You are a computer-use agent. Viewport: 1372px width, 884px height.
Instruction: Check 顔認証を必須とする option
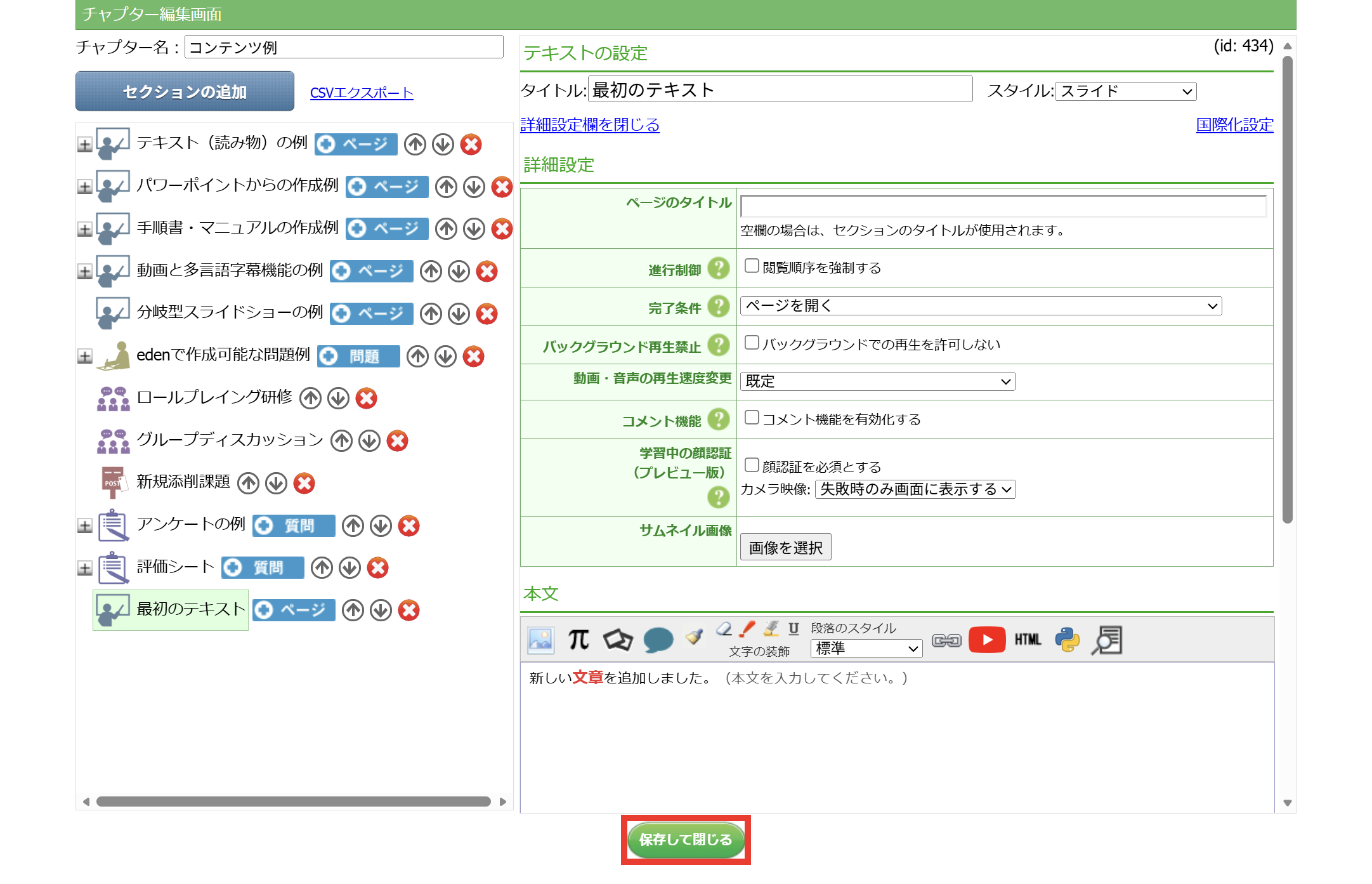tap(751, 465)
